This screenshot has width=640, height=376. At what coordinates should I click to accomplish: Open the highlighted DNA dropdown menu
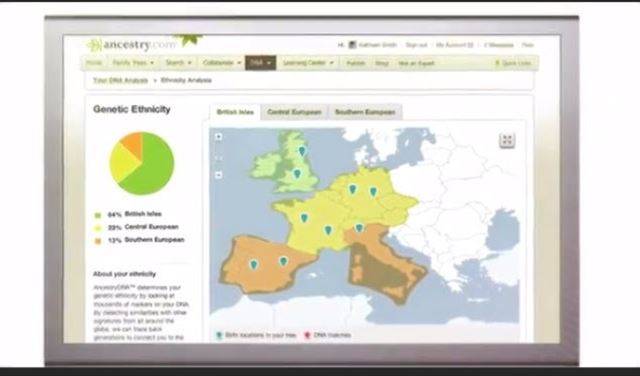[260, 63]
